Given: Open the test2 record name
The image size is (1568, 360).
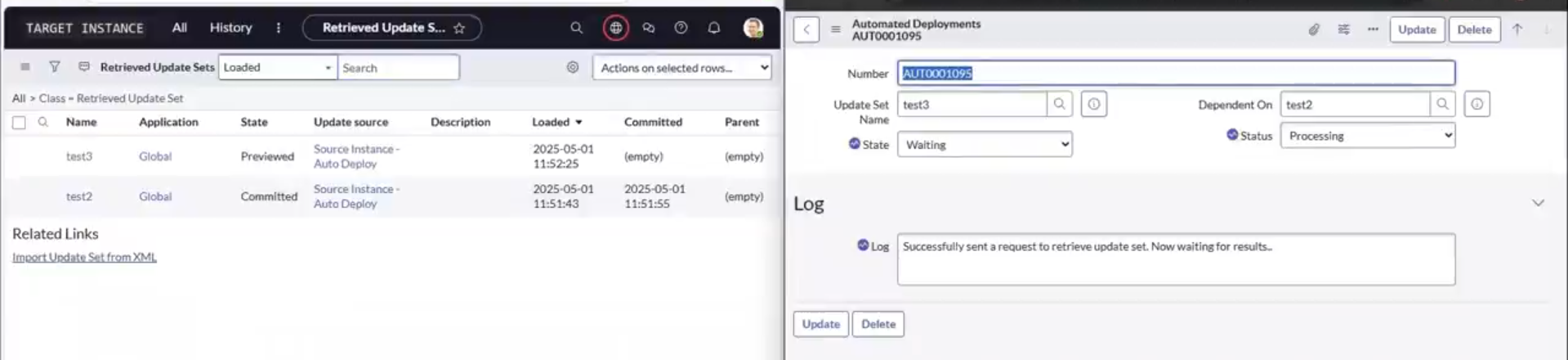Looking at the screenshot, I should (79, 196).
